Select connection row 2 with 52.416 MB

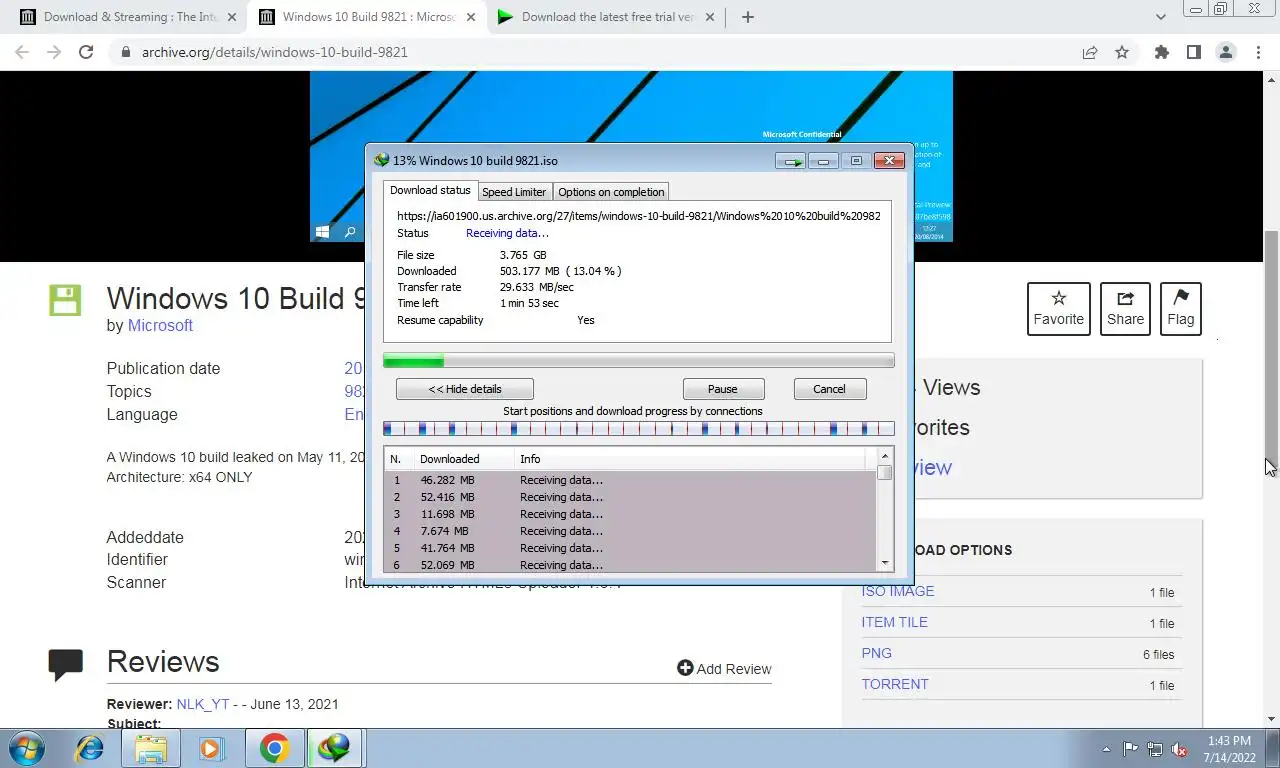click(x=630, y=497)
